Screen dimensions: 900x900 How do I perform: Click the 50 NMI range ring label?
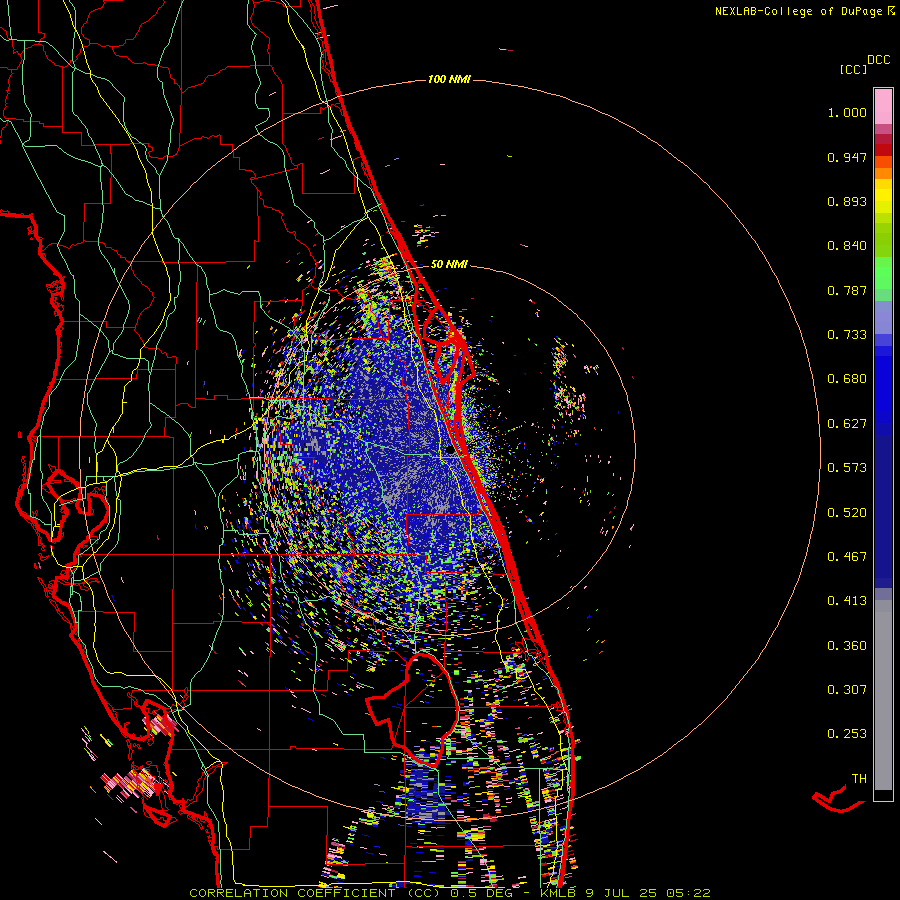[x=449, y=264]
